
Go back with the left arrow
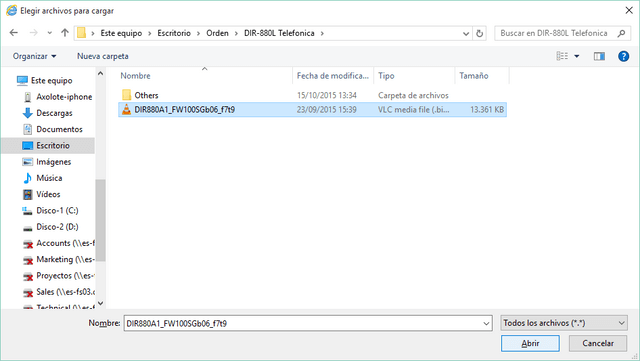[13, 33]
